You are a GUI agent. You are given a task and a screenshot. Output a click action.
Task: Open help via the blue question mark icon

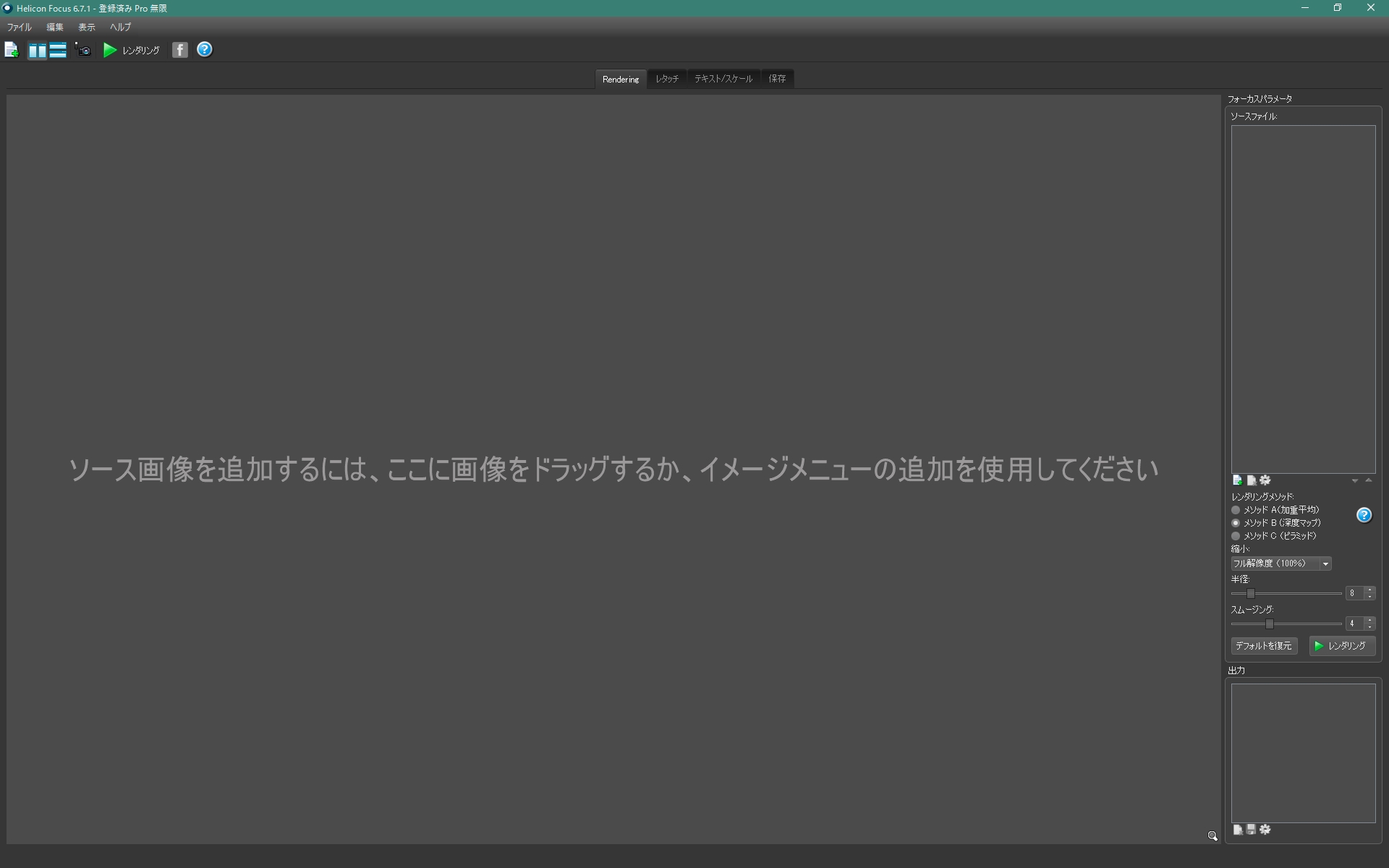[x=205, y=49]
